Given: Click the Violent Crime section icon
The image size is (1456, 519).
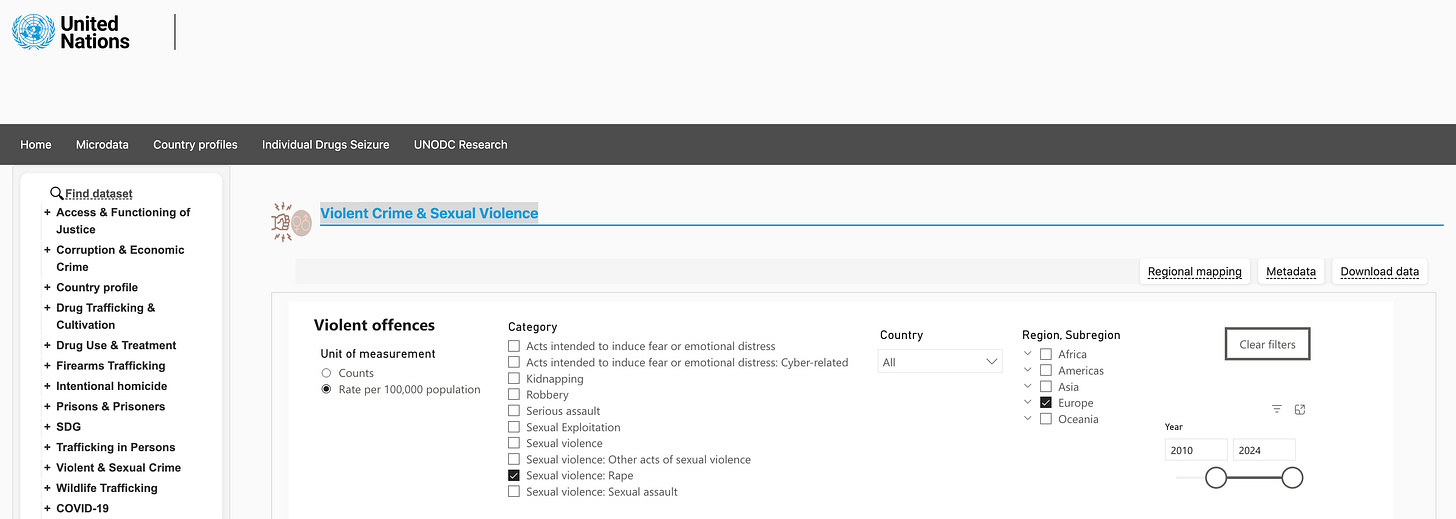Looking at the screenshot, I should [292, 222].
